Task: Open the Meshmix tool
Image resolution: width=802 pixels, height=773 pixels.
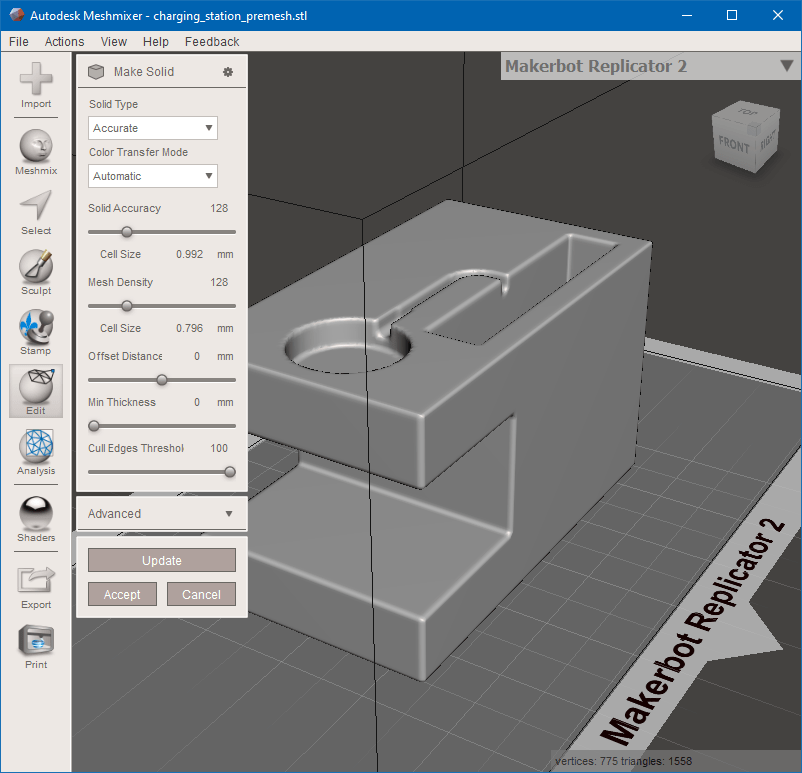Action: 36,147
